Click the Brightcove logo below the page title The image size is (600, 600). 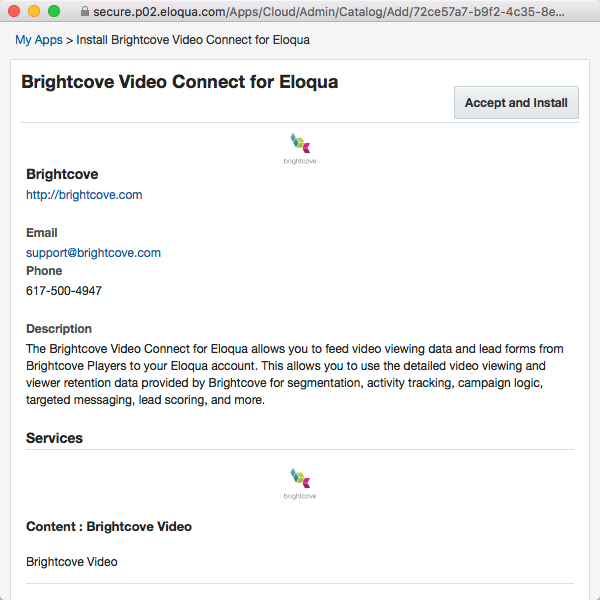(x=299, y=148)
